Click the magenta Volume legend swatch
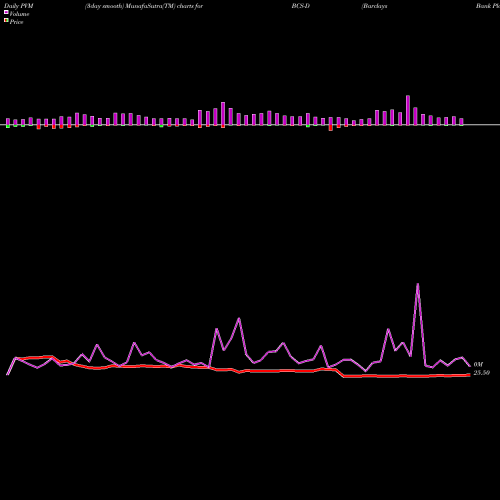The image size is (500, 500). click(6, 12)
